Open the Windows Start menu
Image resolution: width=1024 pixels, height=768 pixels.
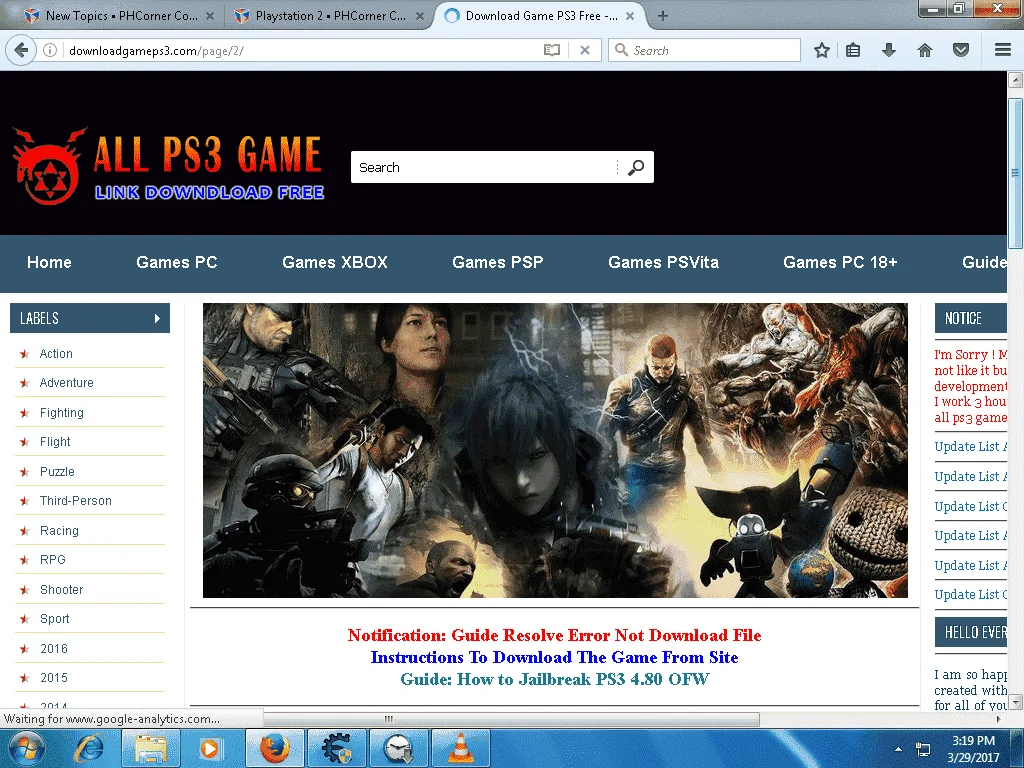[26, 748]
